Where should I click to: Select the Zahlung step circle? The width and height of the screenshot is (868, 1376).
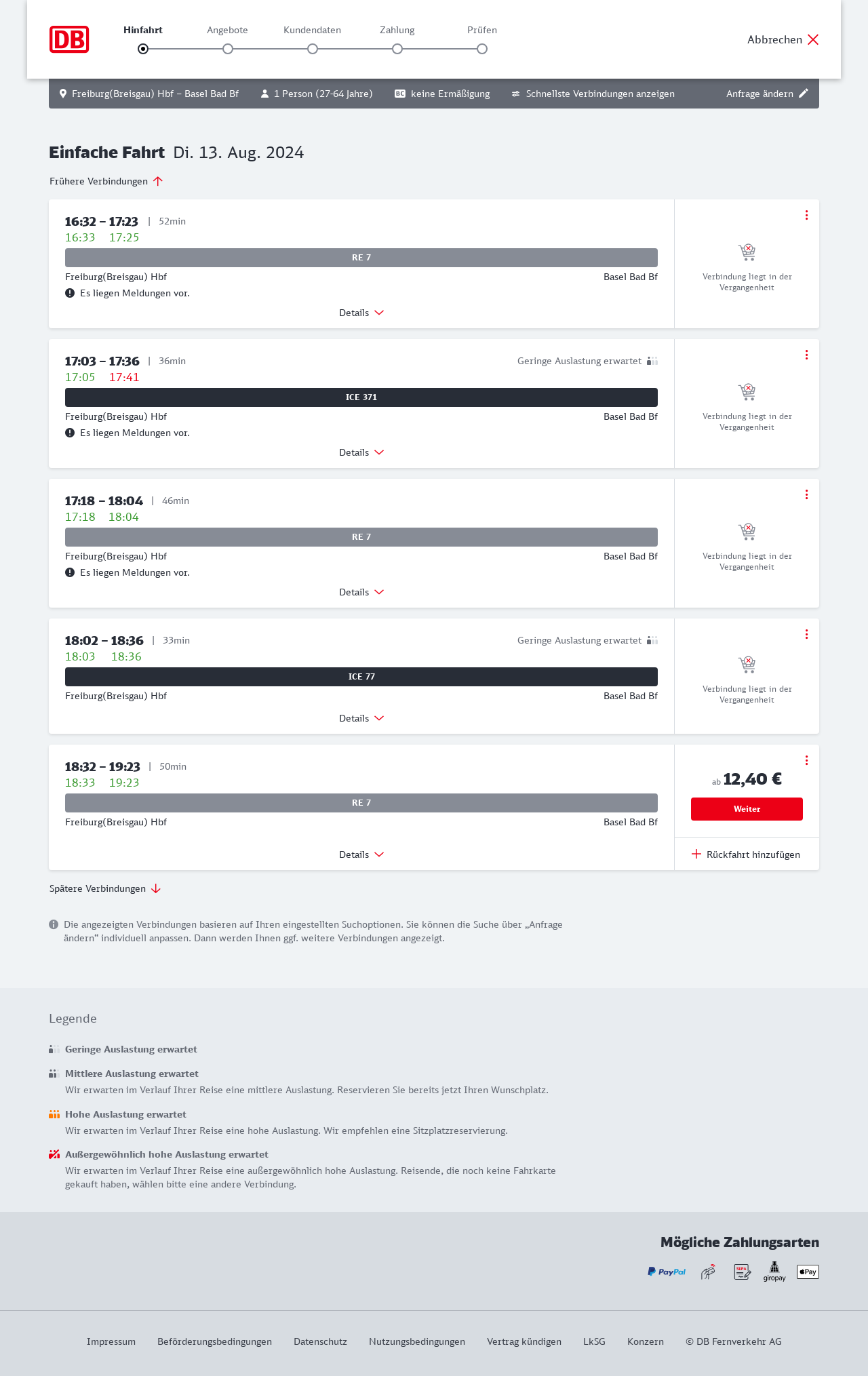click(x=397, y=49)
